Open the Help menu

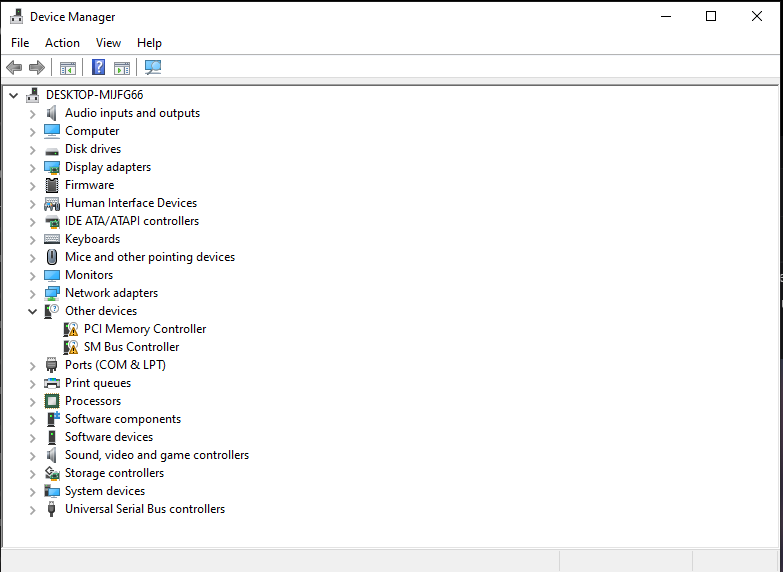point(149,43)
